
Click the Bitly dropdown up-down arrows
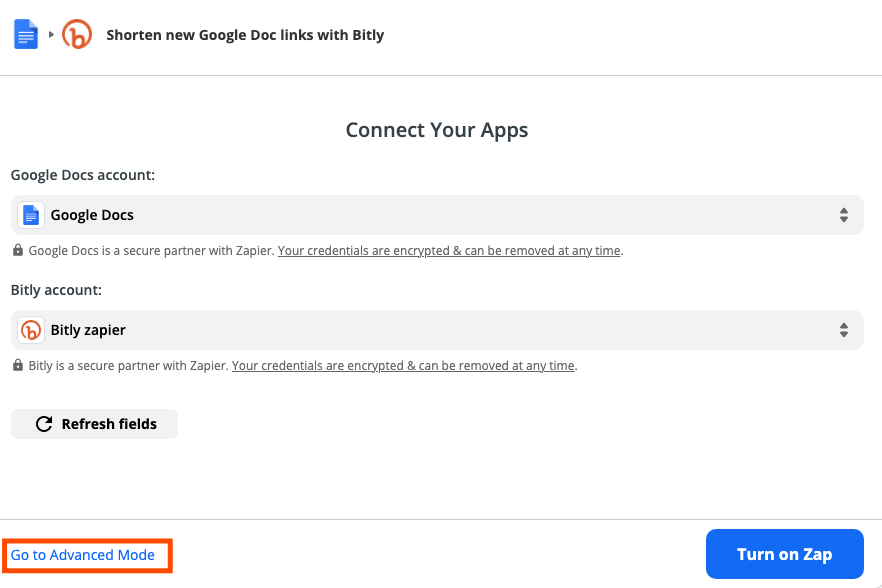(844, 330)
